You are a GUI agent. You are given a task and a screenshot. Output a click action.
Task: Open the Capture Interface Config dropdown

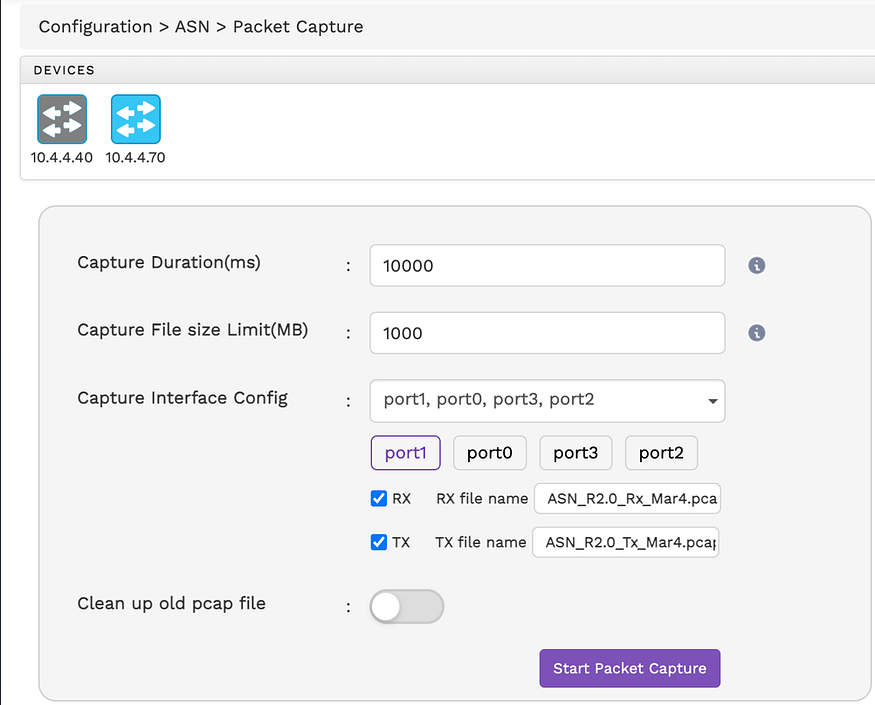pyautogui.click(x=547, y=401)
